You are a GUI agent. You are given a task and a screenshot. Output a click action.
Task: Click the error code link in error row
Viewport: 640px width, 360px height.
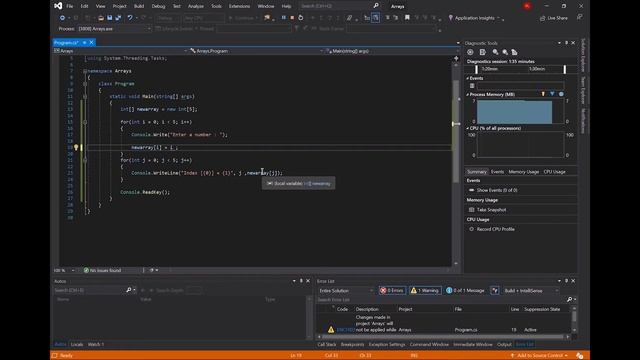[x=345, y=330]
